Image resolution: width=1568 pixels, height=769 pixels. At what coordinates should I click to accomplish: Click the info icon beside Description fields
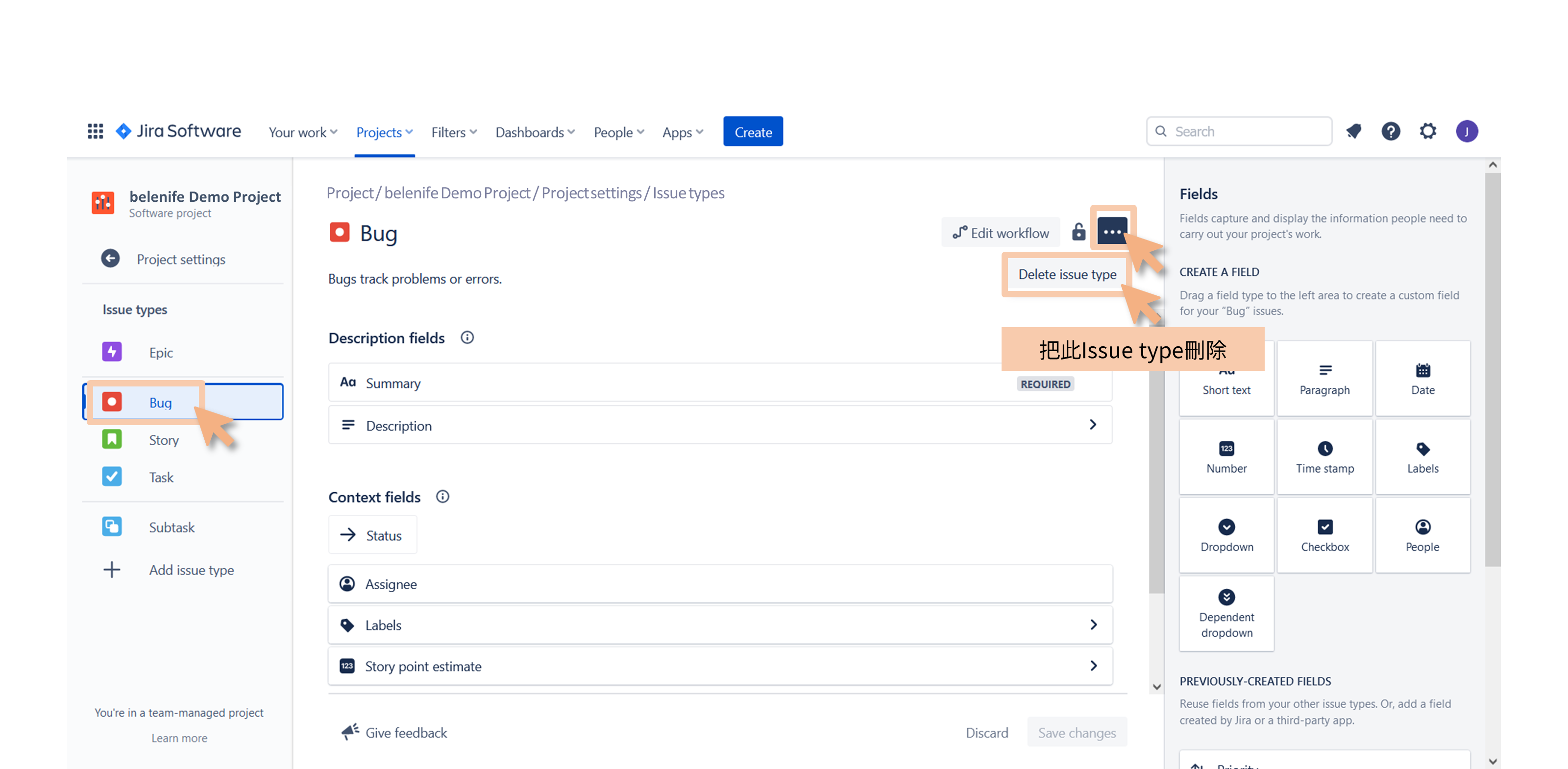click(x=467, y=337)
